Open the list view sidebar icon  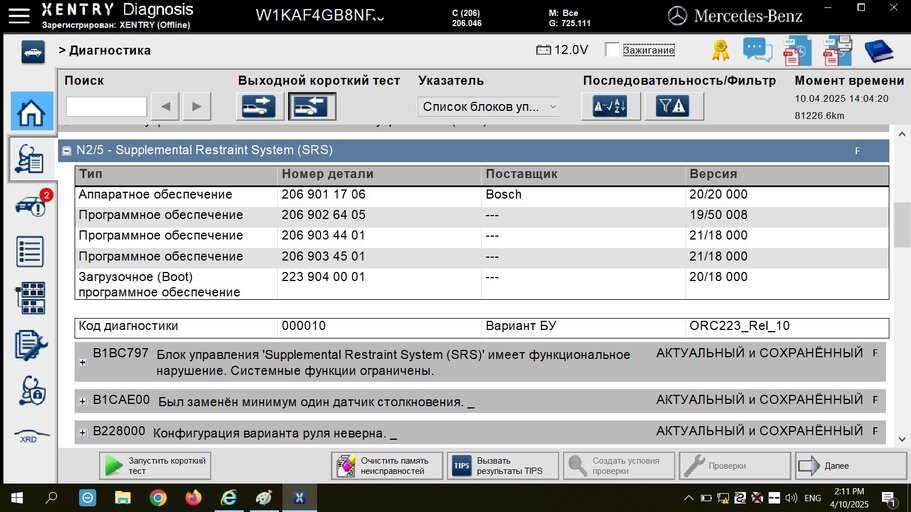pyautogui.click(x=30, y=252)
